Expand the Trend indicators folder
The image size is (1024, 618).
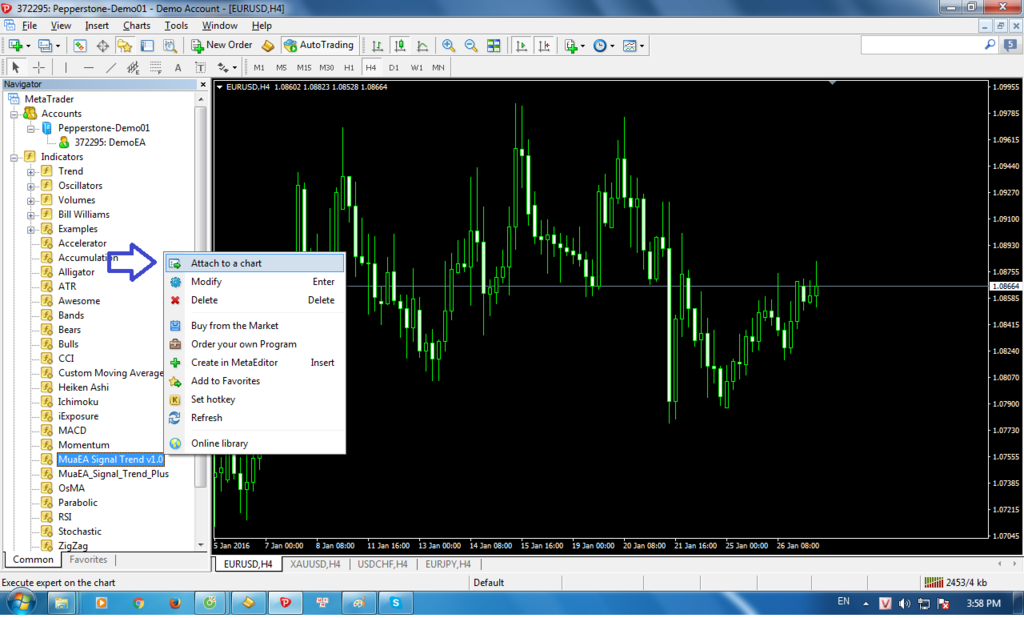click(x=31, y=172)
